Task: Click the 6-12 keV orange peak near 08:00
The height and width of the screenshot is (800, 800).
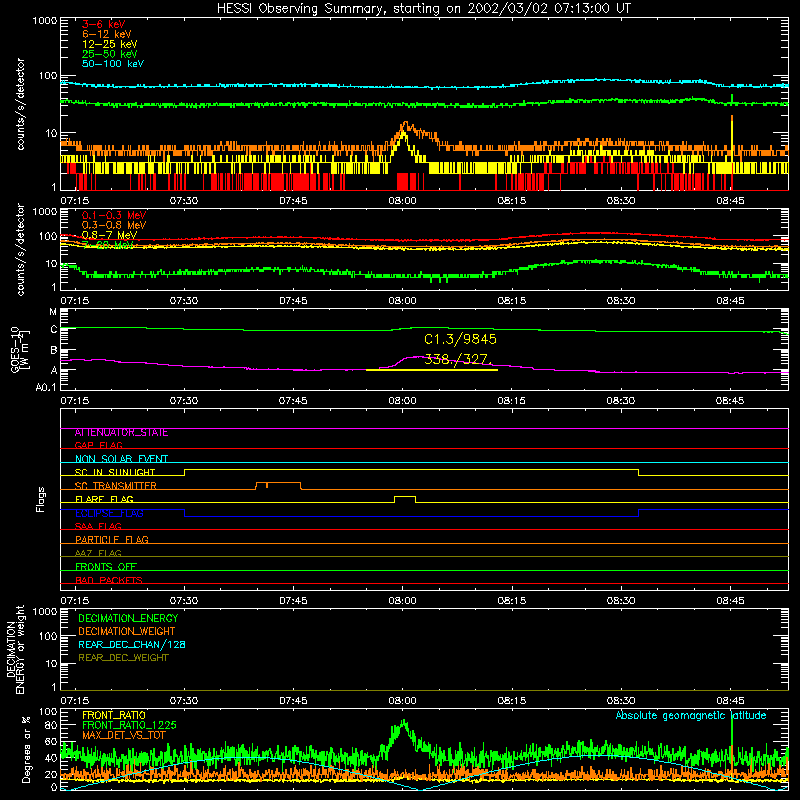Action: [406, 124]
